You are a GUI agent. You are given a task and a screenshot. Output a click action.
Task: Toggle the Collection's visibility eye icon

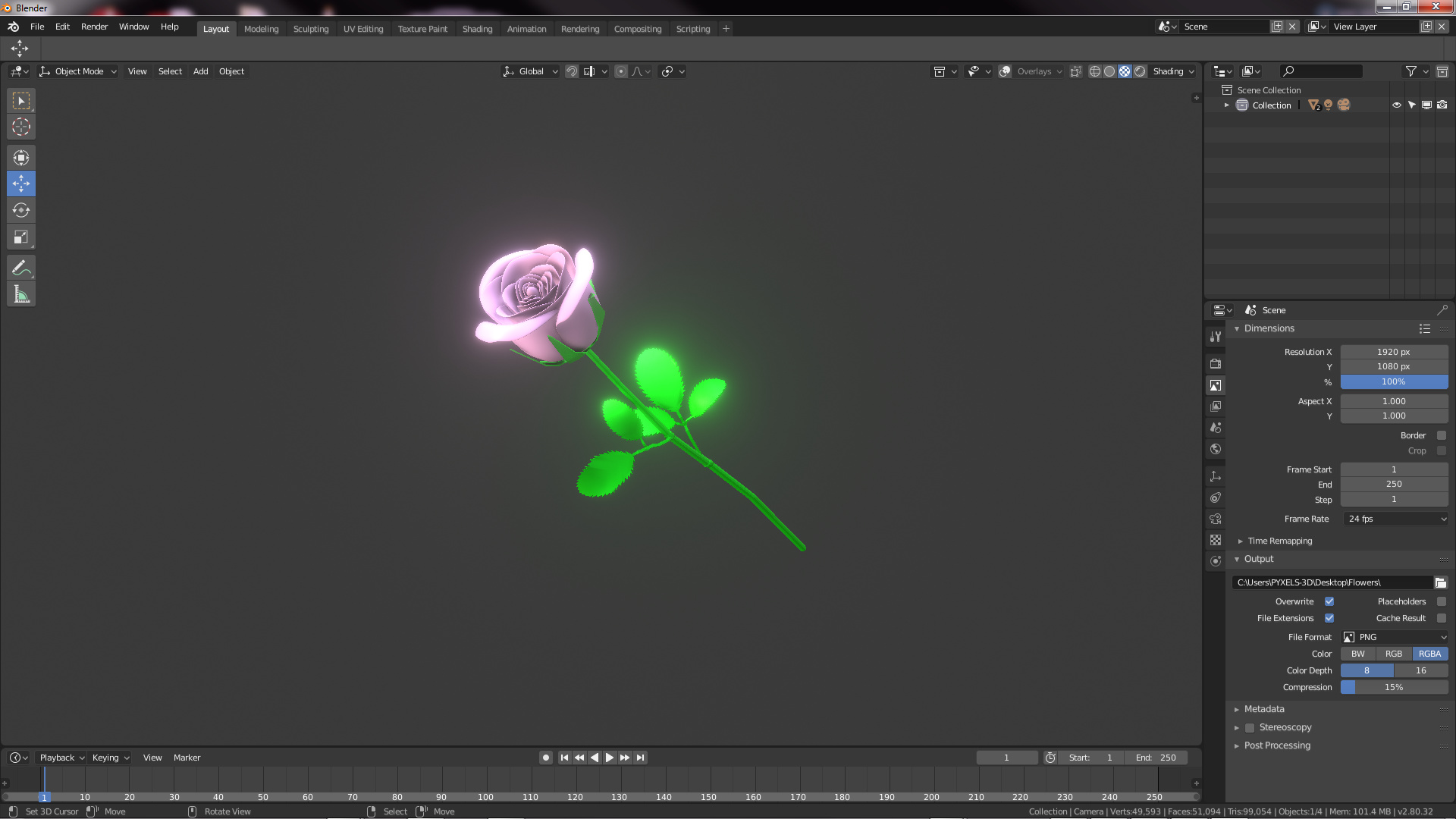tap(1397, 105)
